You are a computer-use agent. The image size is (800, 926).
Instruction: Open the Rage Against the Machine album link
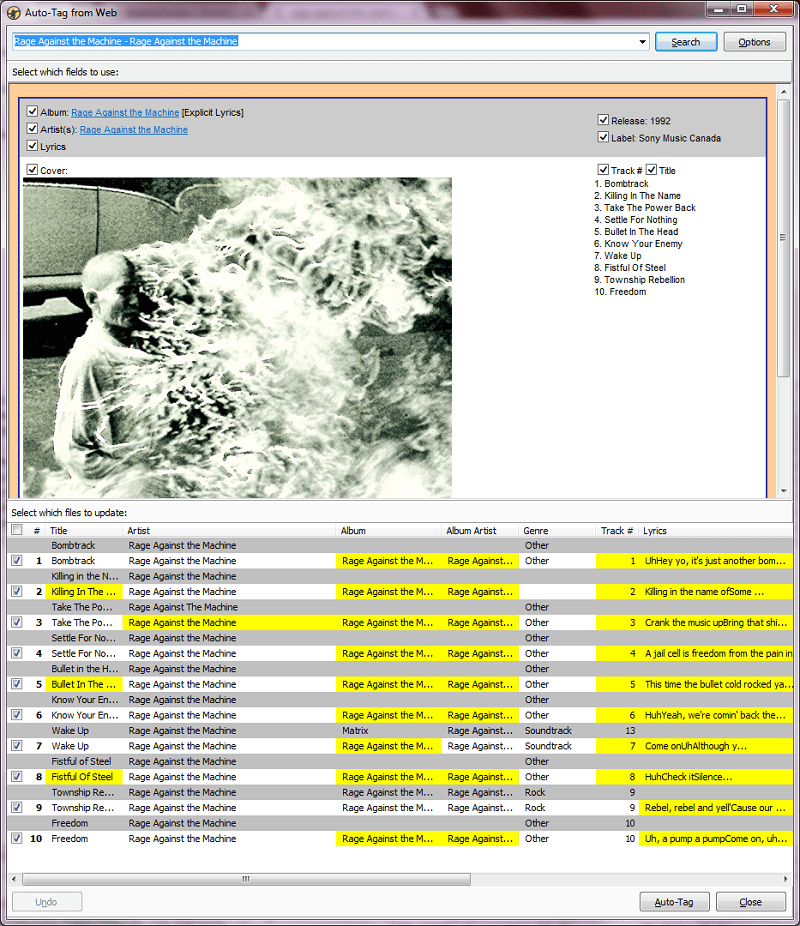tap(125, 112)
